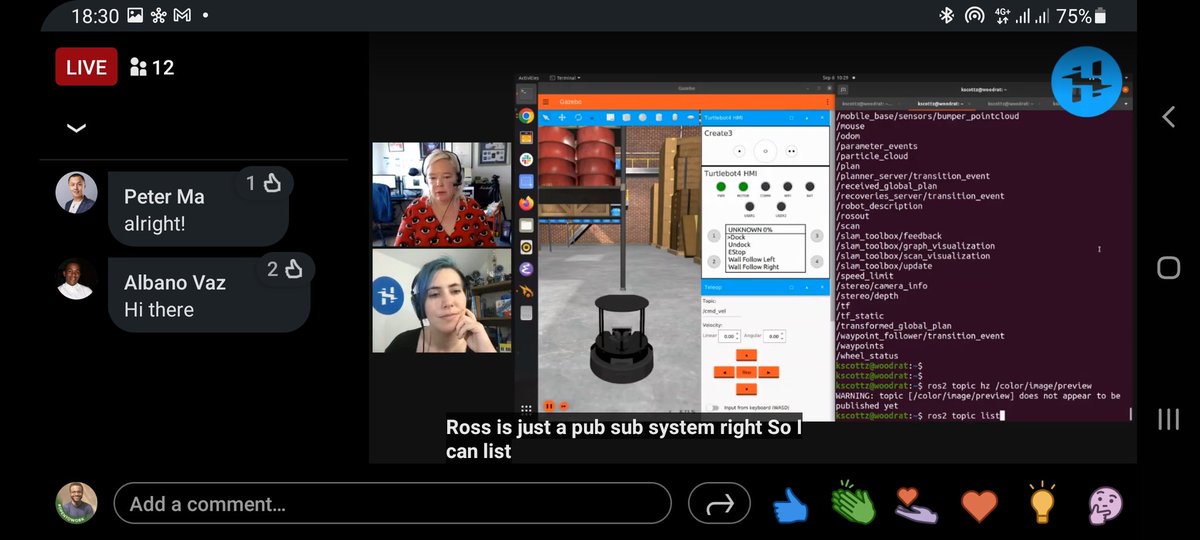1200x540 pixels.
Task: Open Albano Vaz's profile picture
Action: [x=76, y=279]
